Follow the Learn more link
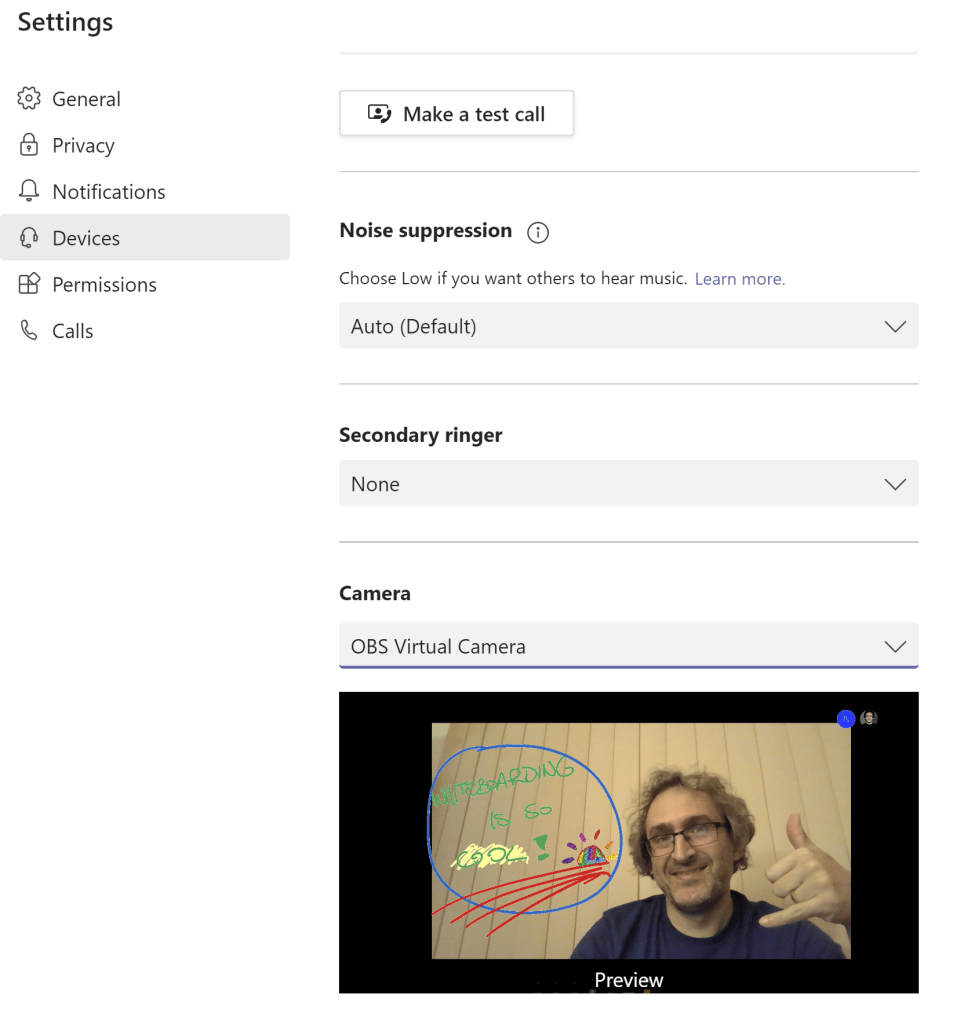The height and width of the screenshot is (1023, 975). coord(740,279)
